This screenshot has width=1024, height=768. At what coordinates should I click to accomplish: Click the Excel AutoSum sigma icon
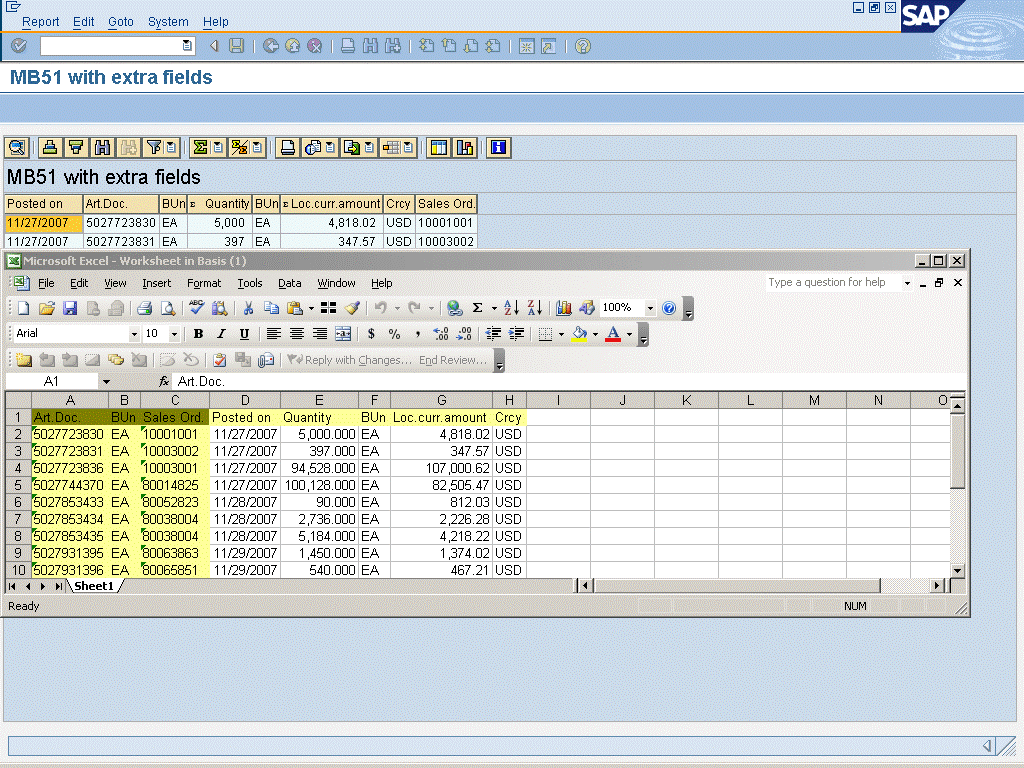click(477, 308)
